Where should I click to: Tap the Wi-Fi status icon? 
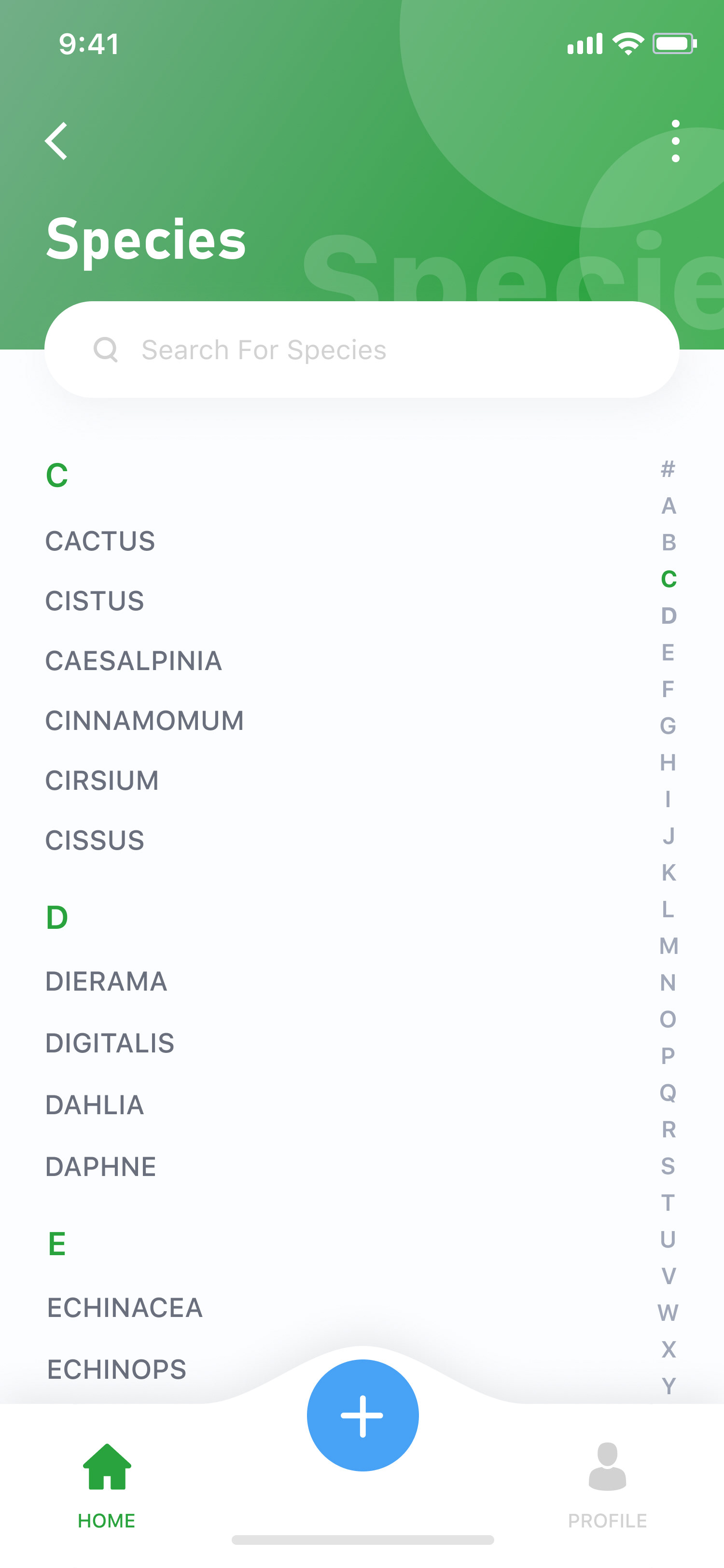point(628,44)
